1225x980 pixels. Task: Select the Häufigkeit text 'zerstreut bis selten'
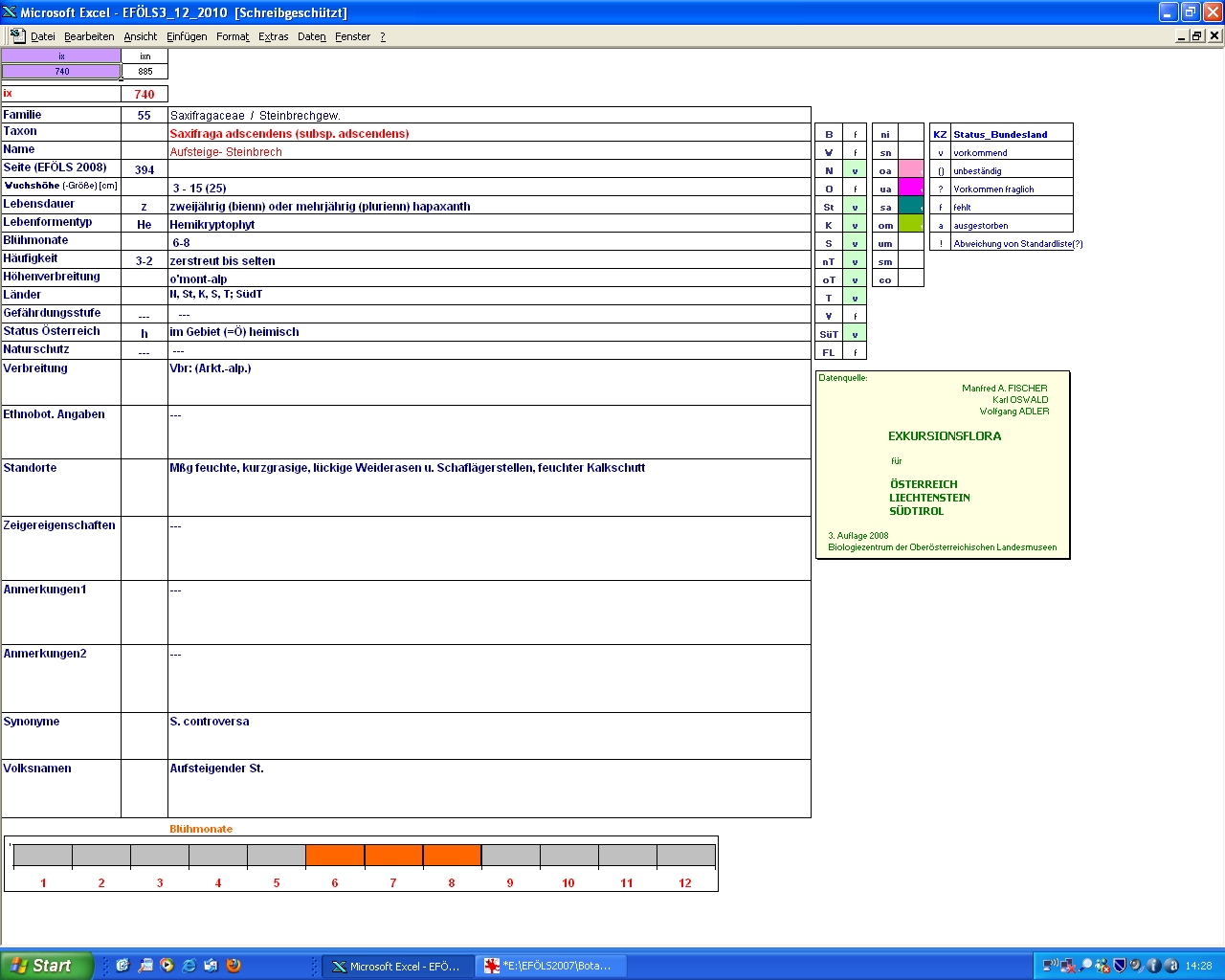click(x=222, y=260)
